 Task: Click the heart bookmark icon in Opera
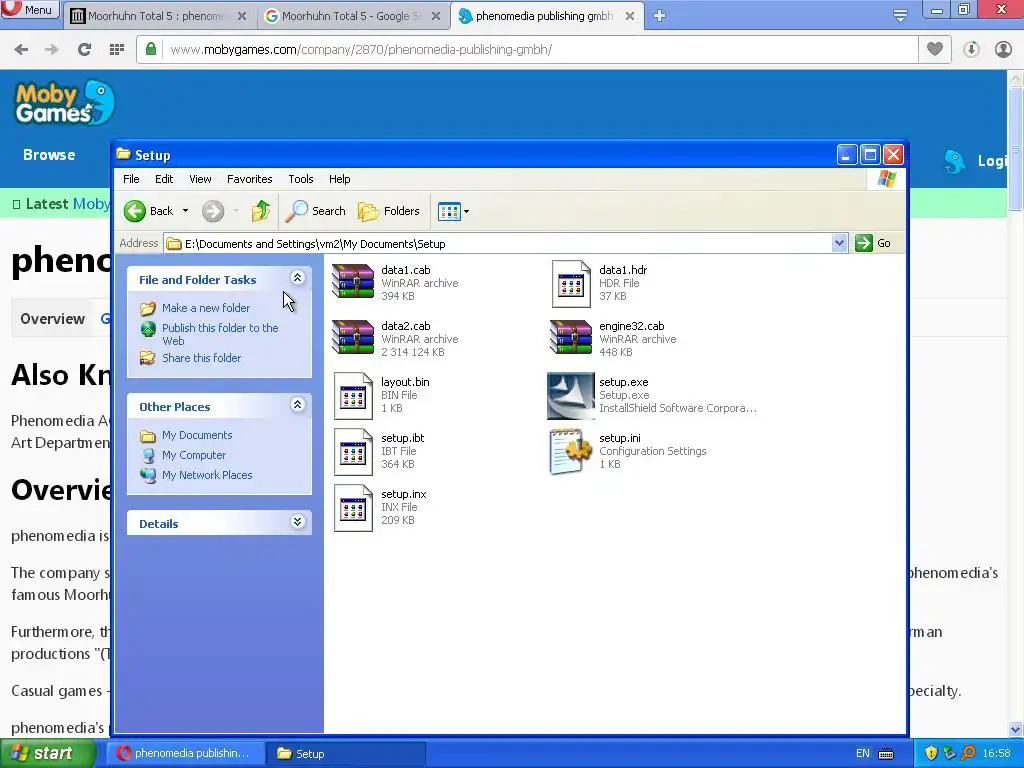pos(935,49)
